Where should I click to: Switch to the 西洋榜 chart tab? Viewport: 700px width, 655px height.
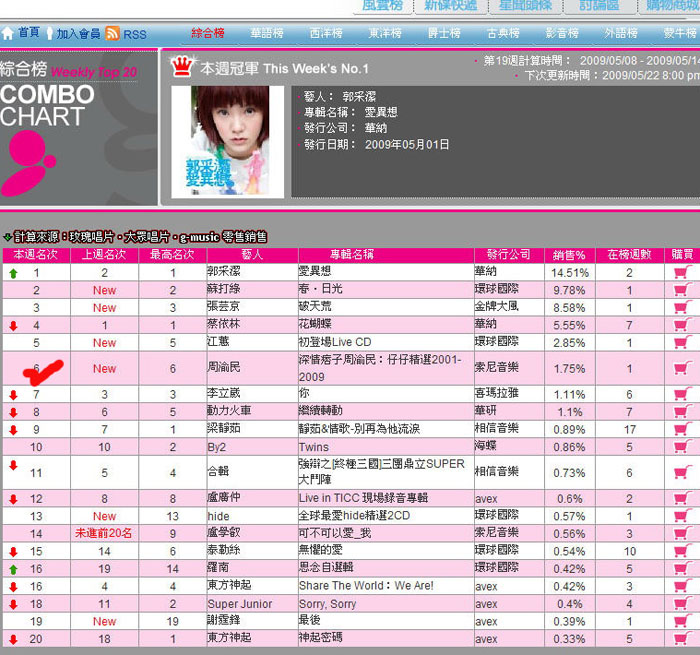point(326,33)
